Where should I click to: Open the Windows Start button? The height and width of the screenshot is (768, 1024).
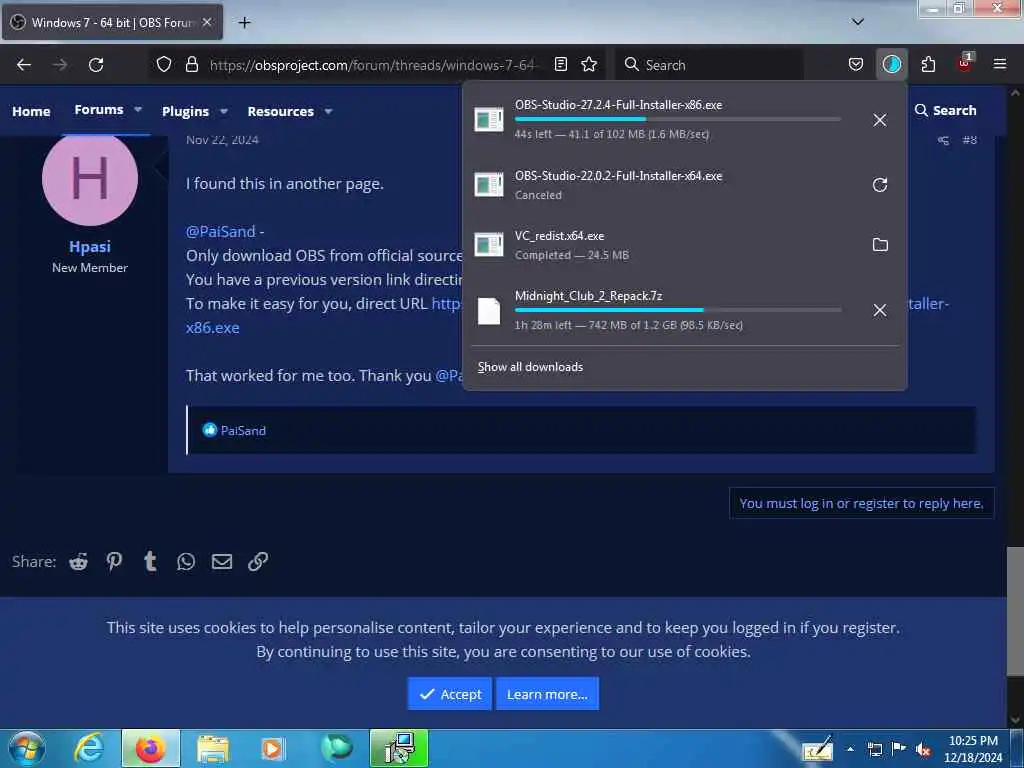27,748
